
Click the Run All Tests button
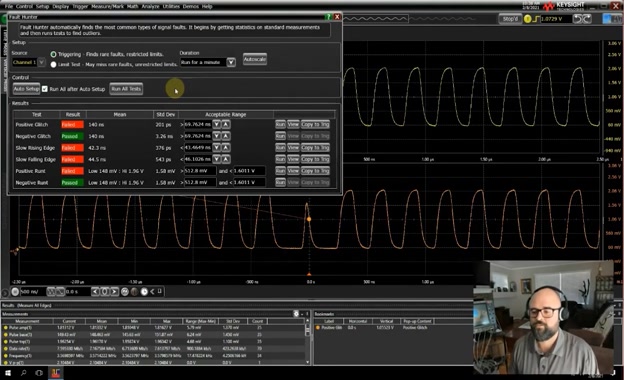point(126,89)
